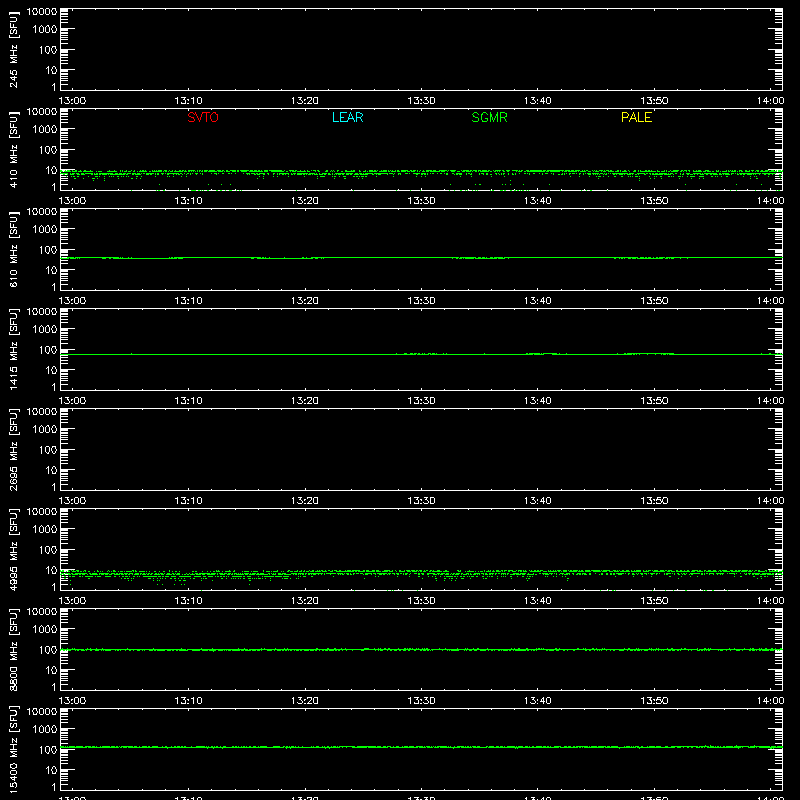Click the red SVTO station label

(203, 117)
